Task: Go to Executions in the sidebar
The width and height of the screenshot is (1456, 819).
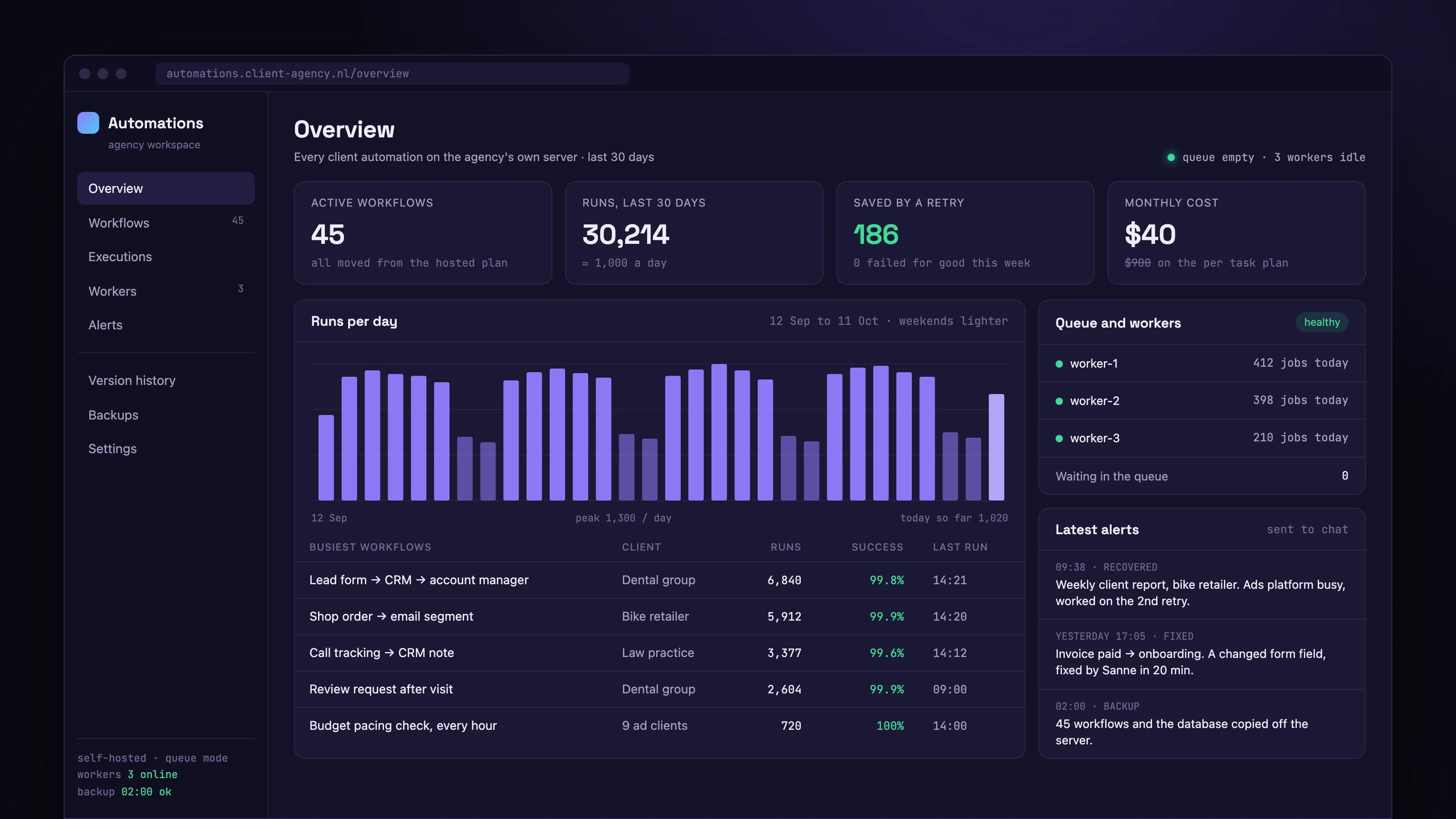Action: pyautogui.click(x=166, y=257)
